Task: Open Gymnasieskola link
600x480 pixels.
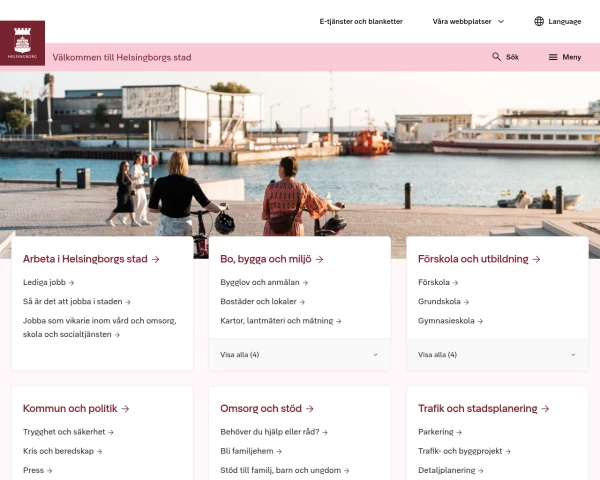Action: 450,321
